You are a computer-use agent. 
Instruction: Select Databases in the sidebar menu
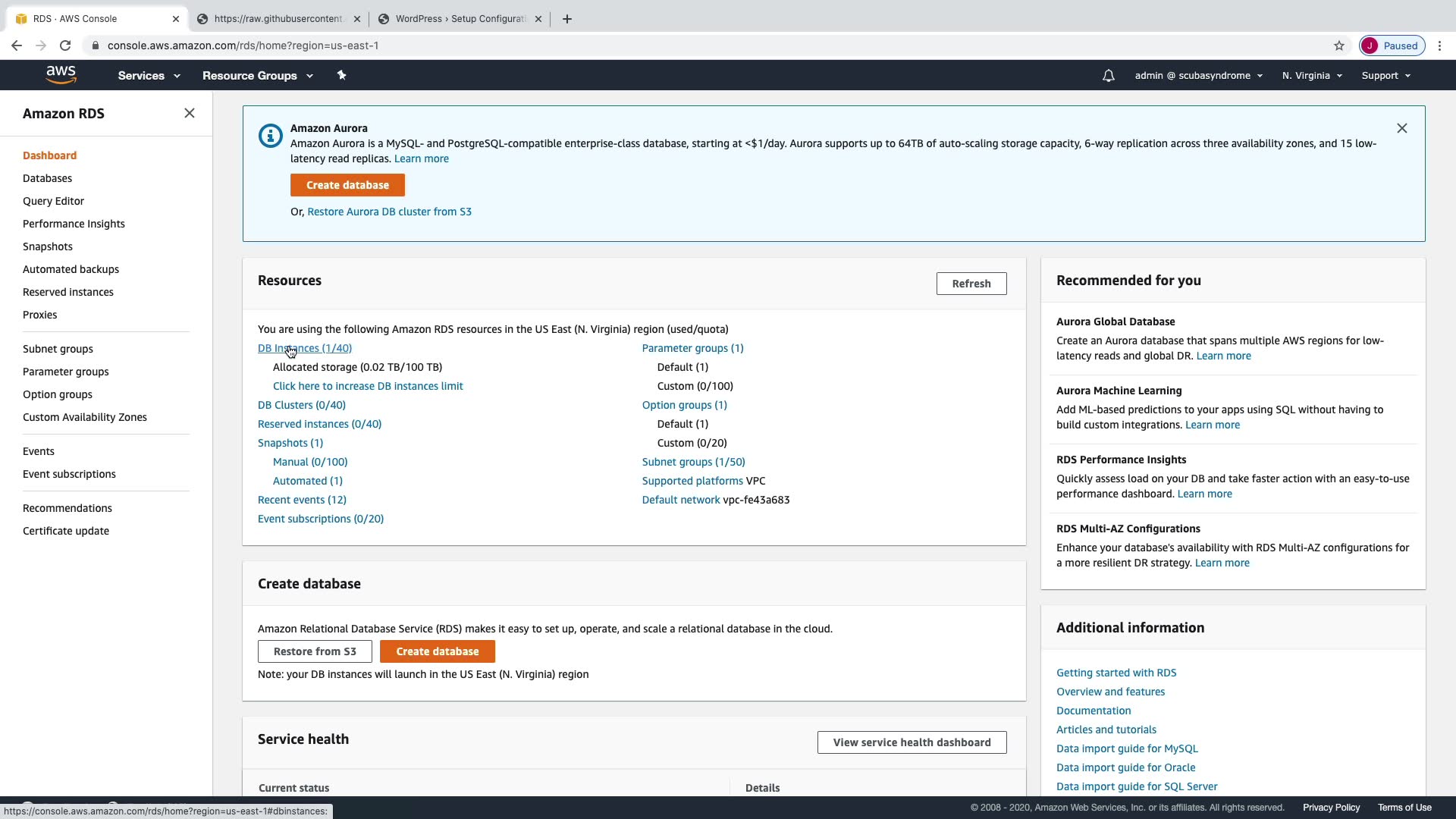point(47,178)
